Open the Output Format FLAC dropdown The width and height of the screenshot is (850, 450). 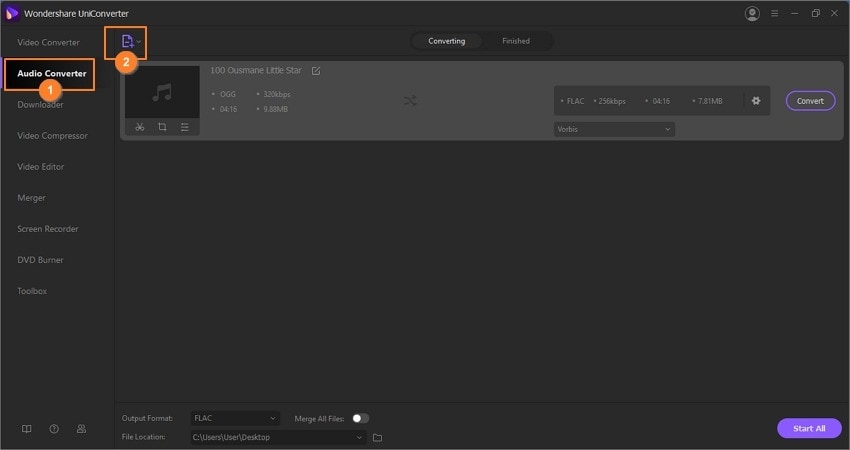[235, 419]
